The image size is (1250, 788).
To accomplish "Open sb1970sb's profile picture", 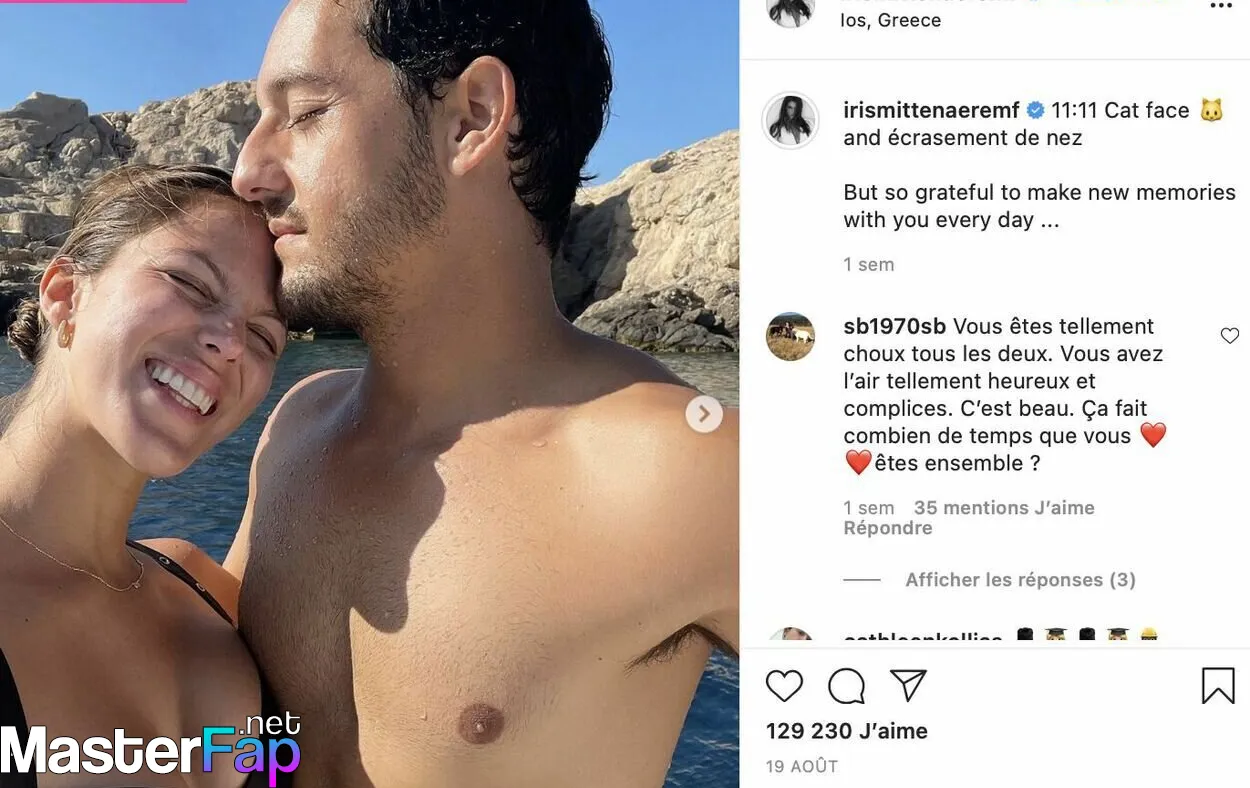I will (790, 336).
